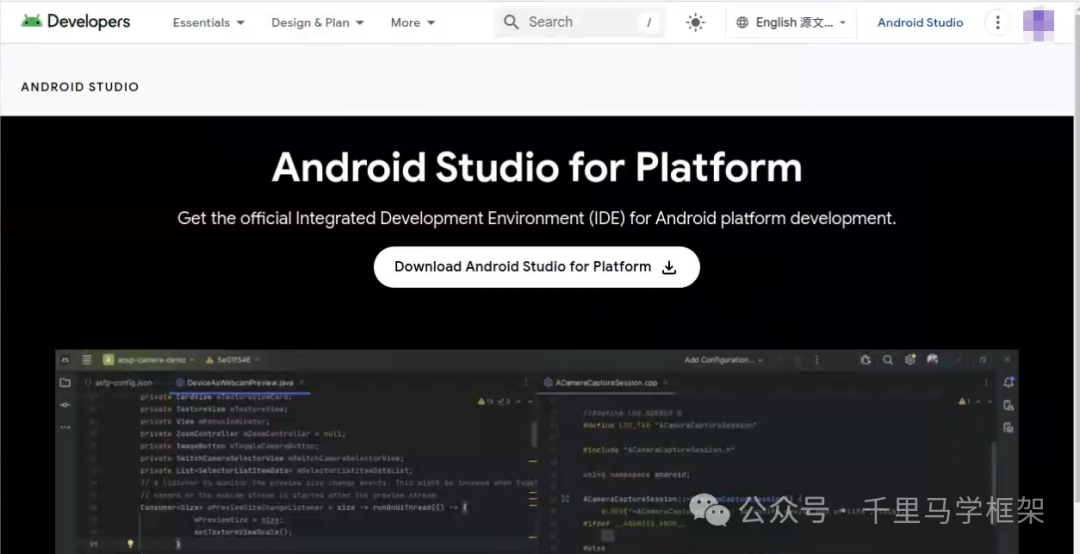
Task: Click the debug bug icon in IDE screenshot toolbar
Action: (x=866, y=360)
